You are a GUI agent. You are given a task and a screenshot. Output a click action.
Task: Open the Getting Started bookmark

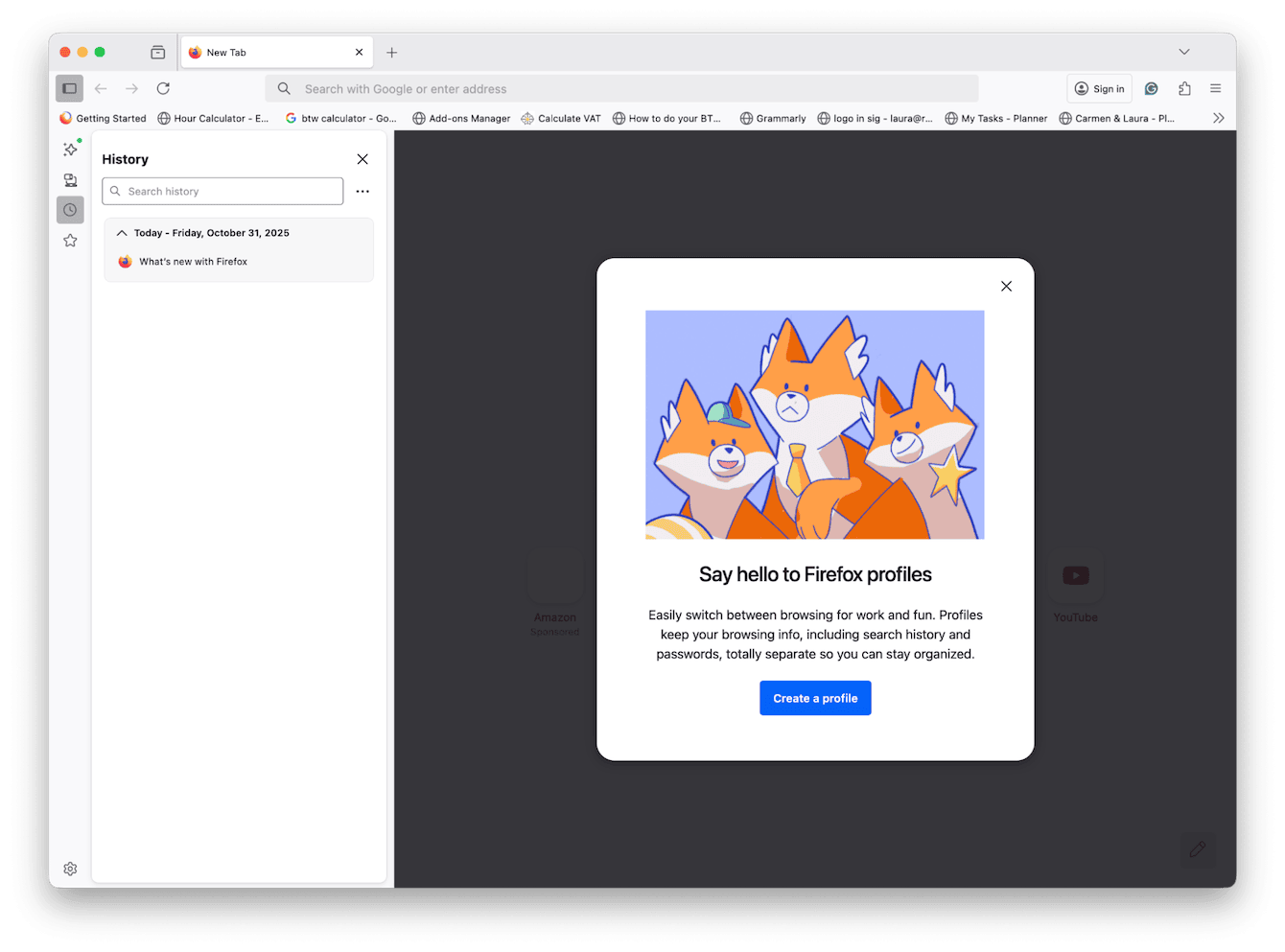(103, 118)
